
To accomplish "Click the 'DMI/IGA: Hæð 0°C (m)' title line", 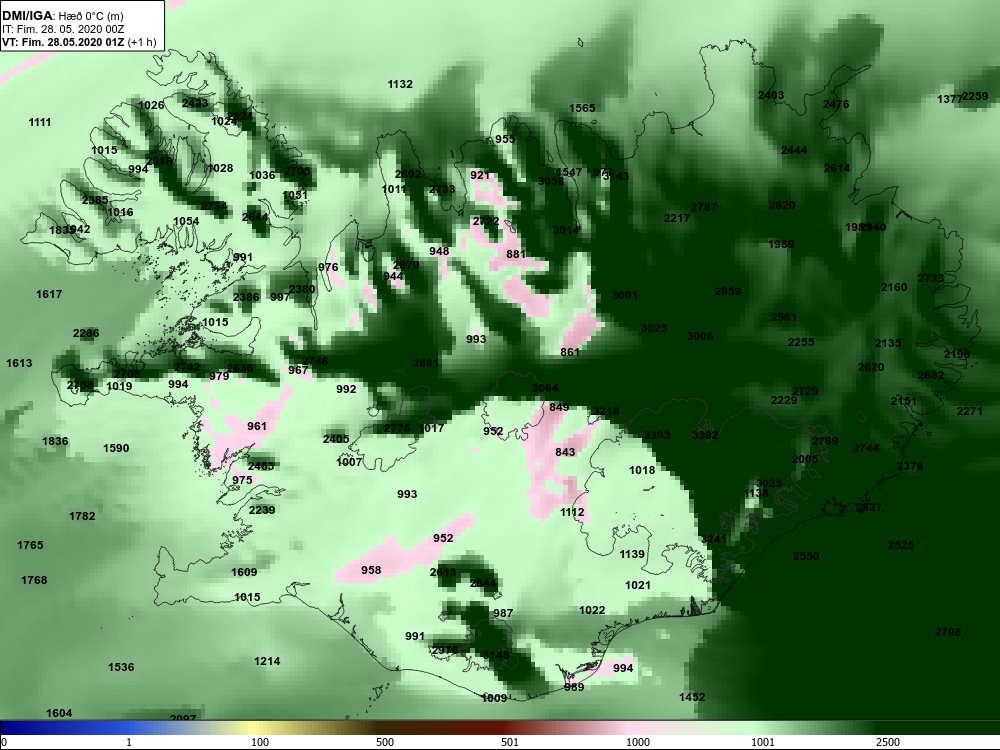I will click(62, 16).
